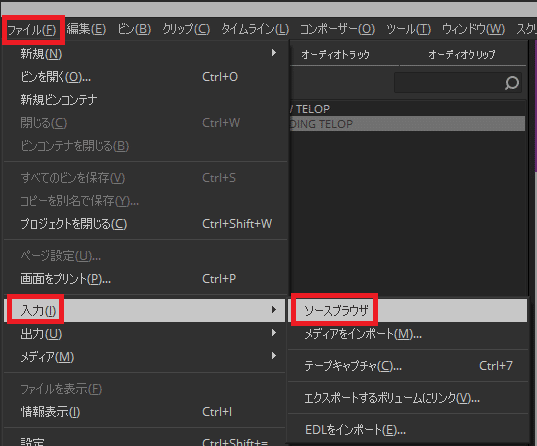Choose ビンを開く(O)... menu entry
Image resolution: width=537 pixels, height=446 pixels.
click(x=145, y=77)
